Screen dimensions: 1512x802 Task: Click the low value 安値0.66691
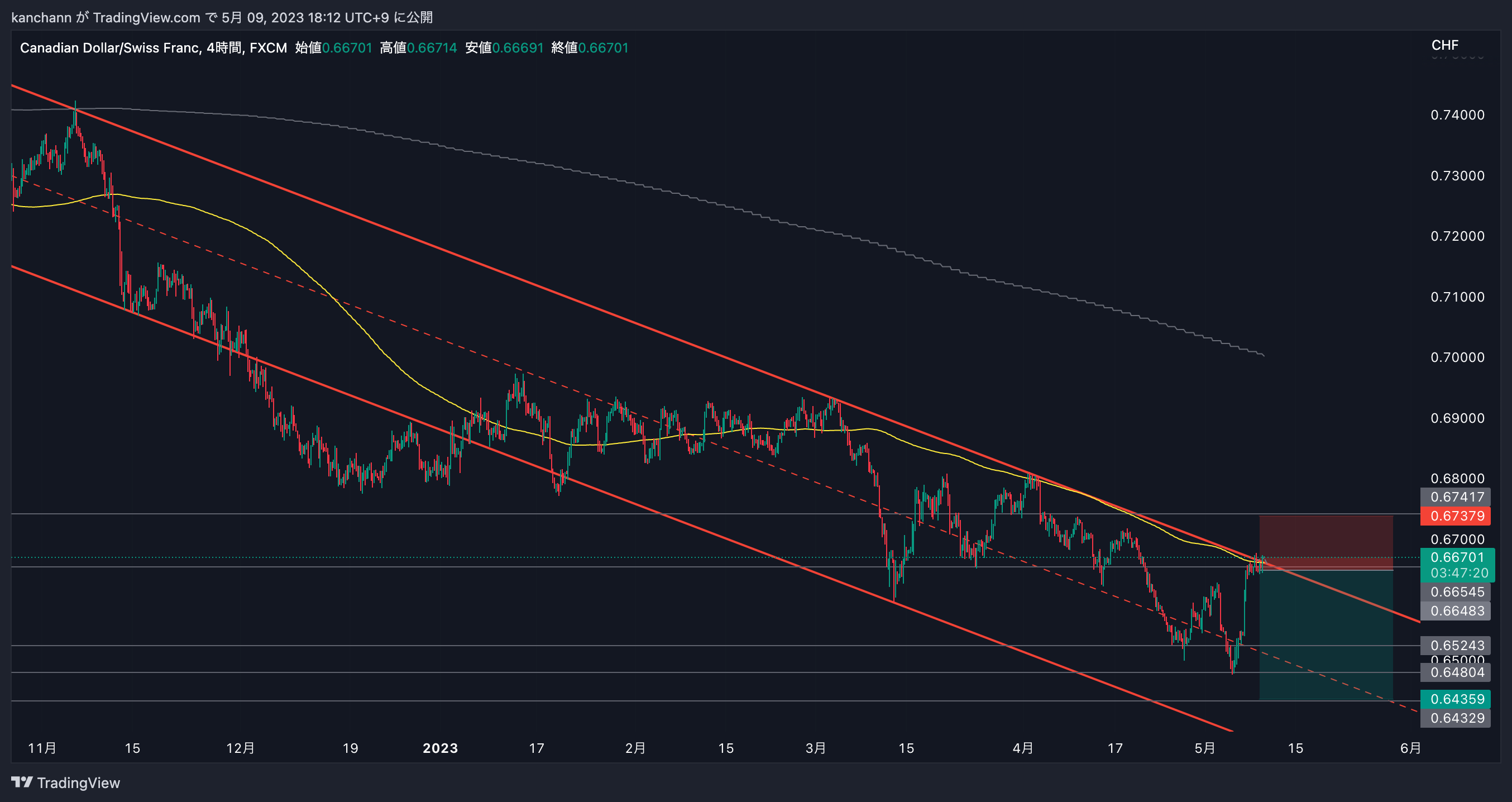[504, 47]
